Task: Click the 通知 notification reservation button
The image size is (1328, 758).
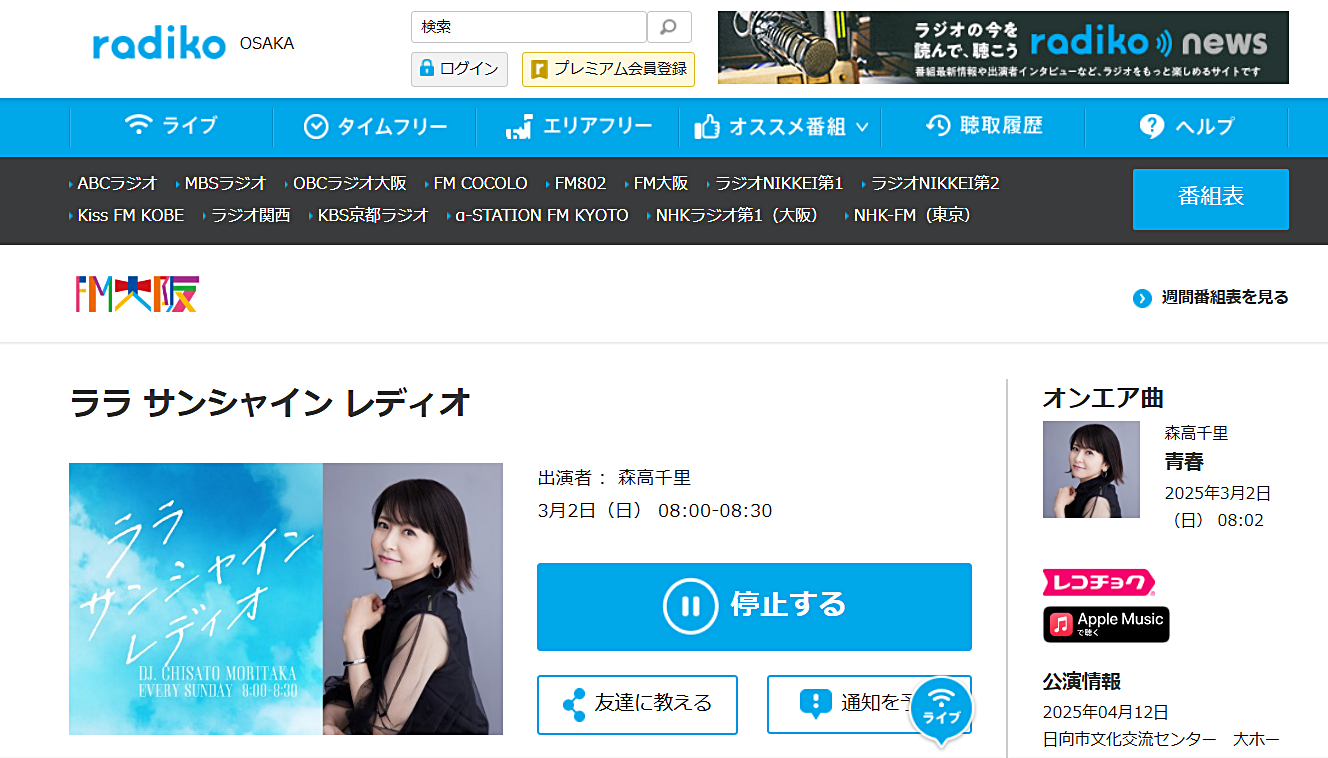Action: [x=869, y=704]
